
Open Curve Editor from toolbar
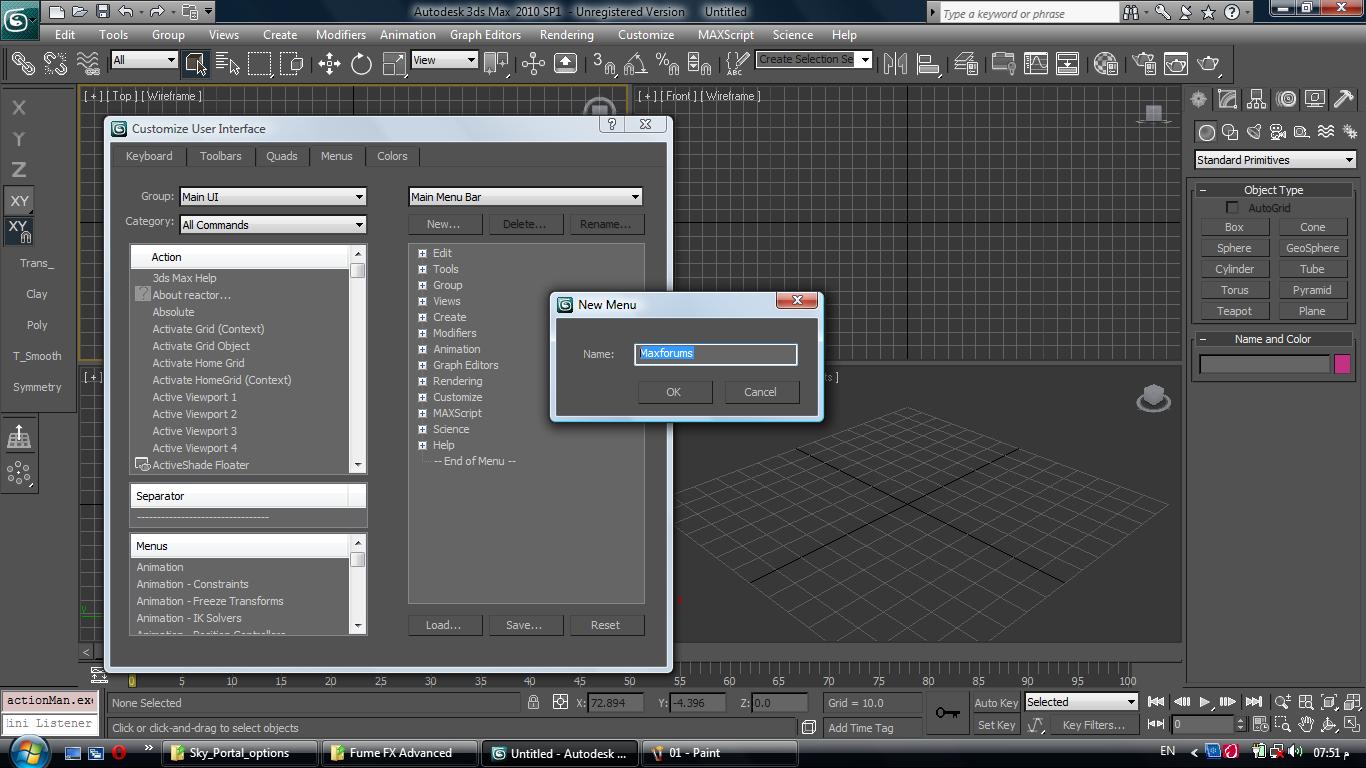tap(1035, 64)
